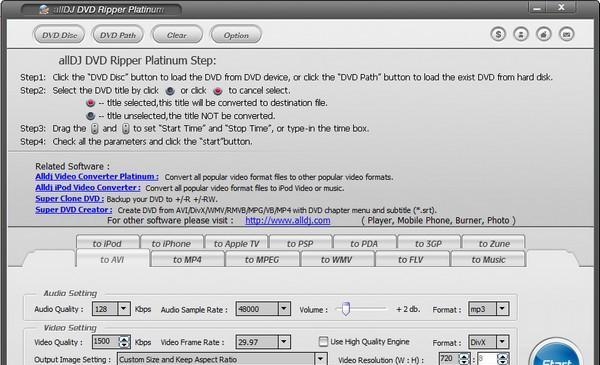
Task: Enable Use High Quality Engine checkbox
Action: (323, 341)
